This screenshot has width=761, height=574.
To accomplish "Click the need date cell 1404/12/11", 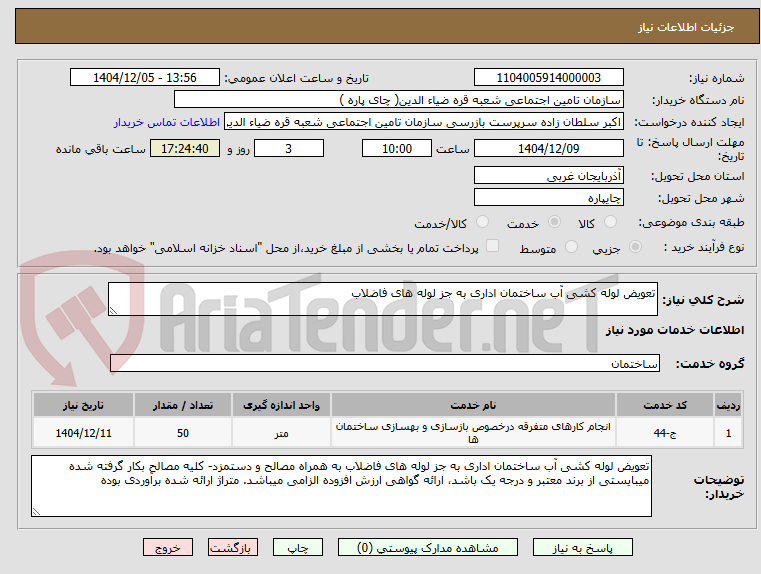I will (x=83, y=433).
